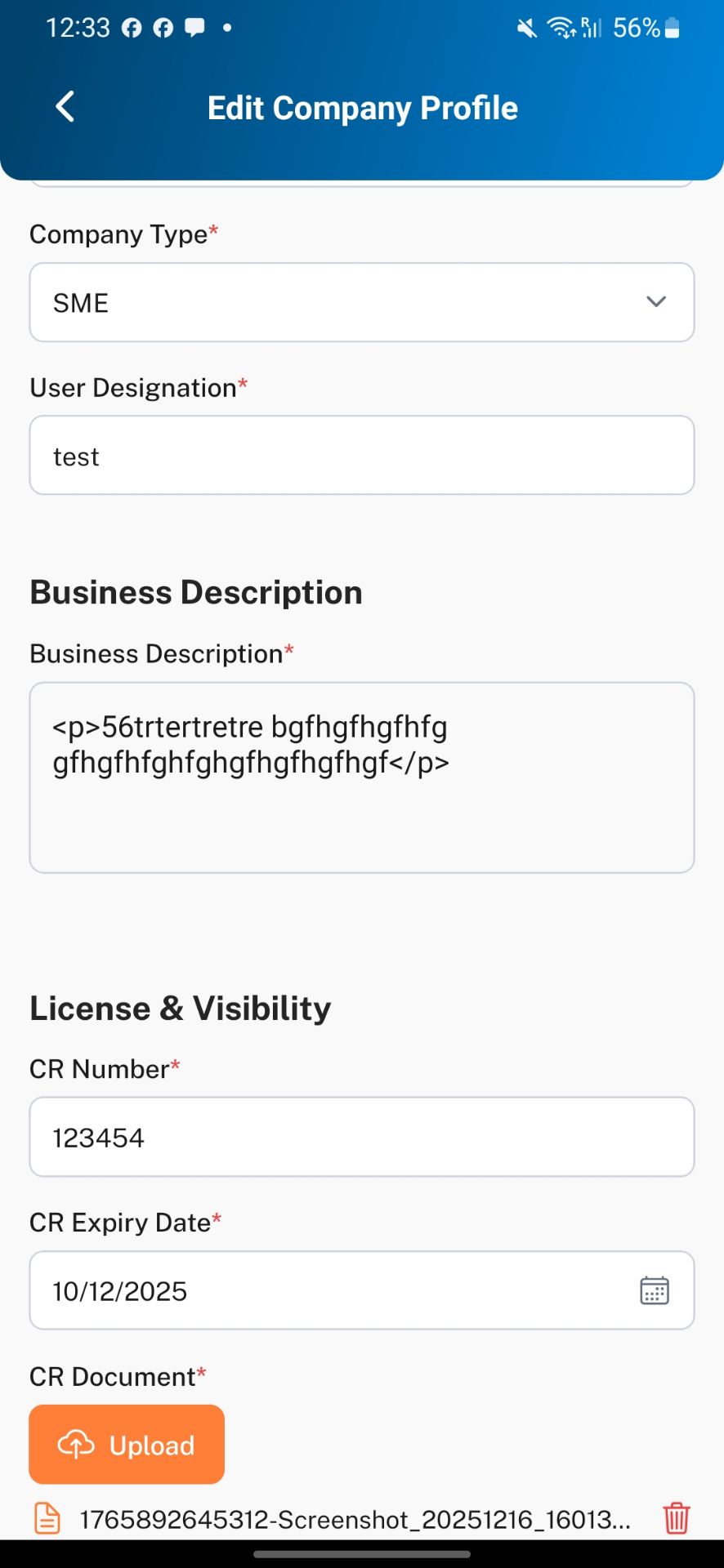The height and width of the screenshot is (1568, 724).
Task: Open the 10/12/2025 expiry date picker
Action: [362, 1290]
